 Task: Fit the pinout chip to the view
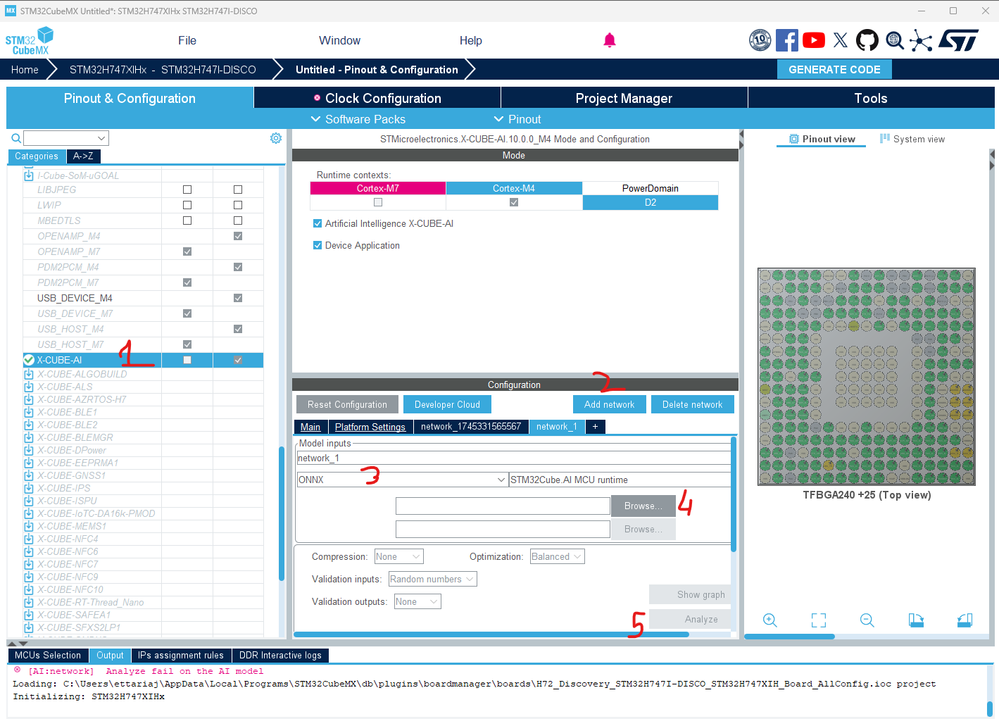(x=819, y=620)
